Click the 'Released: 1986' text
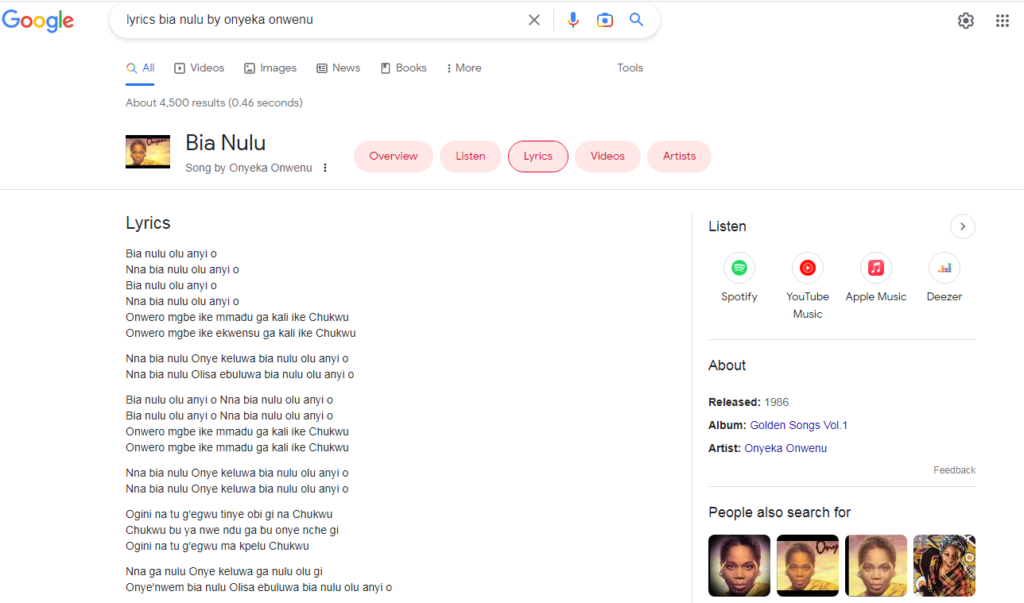This screenshot has width=1024, height=603. 748,402
